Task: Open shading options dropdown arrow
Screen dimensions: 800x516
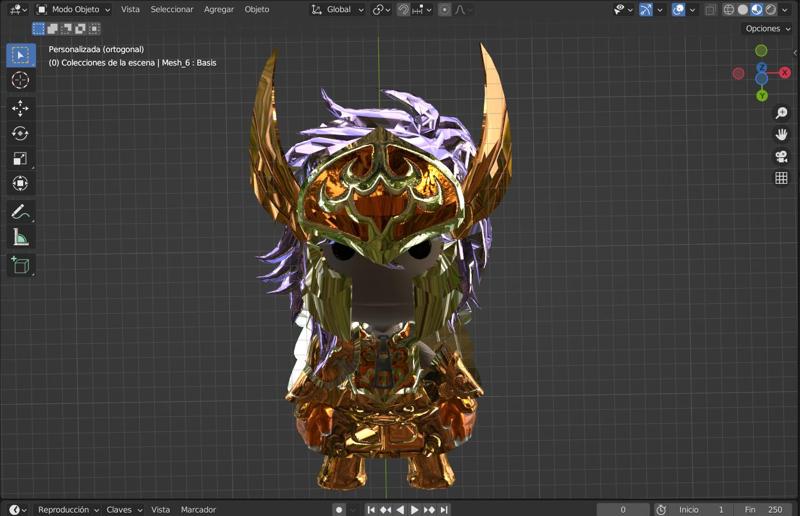Action: coord(785,9)
